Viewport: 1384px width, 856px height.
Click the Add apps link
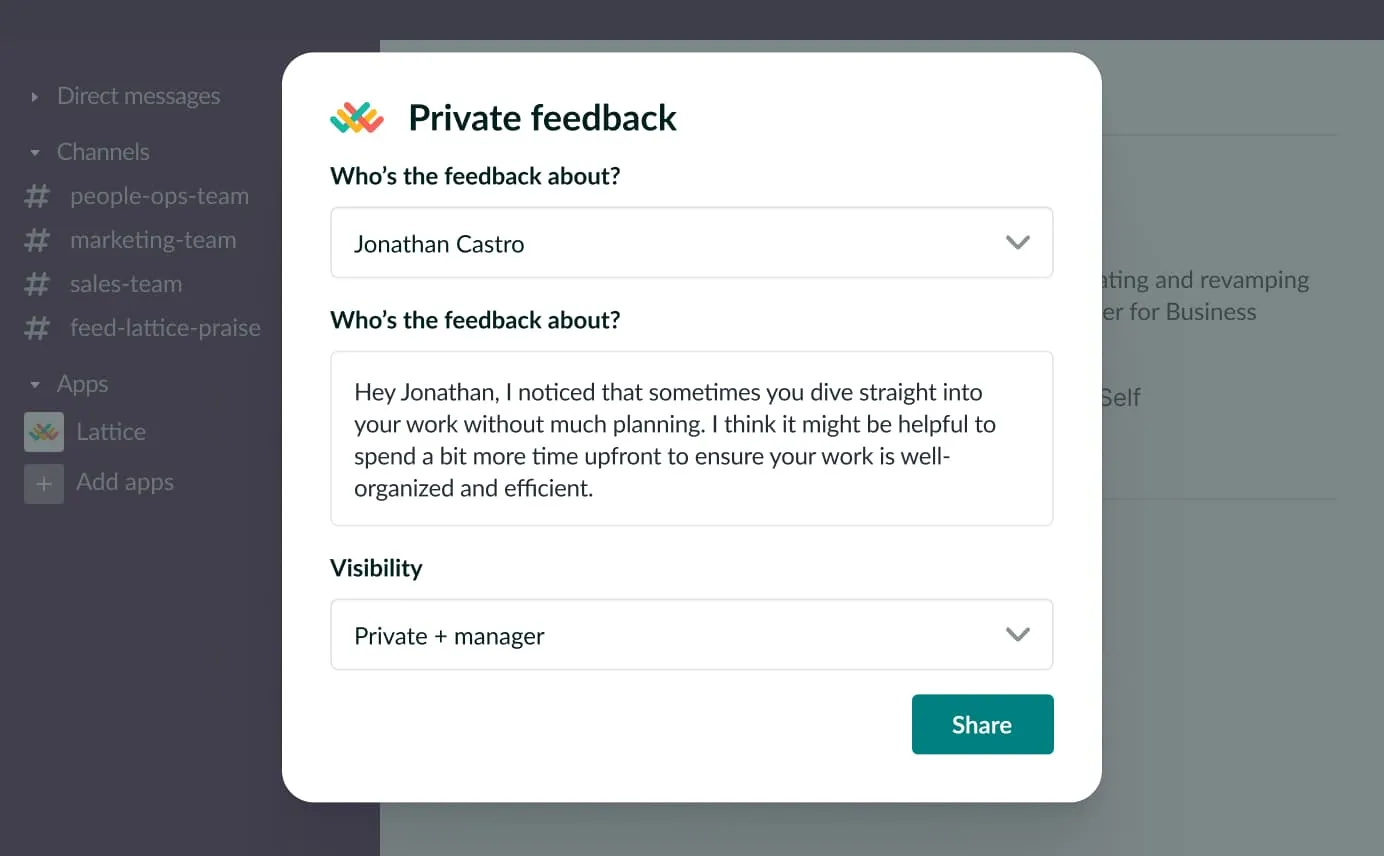(x=125, y=482)
